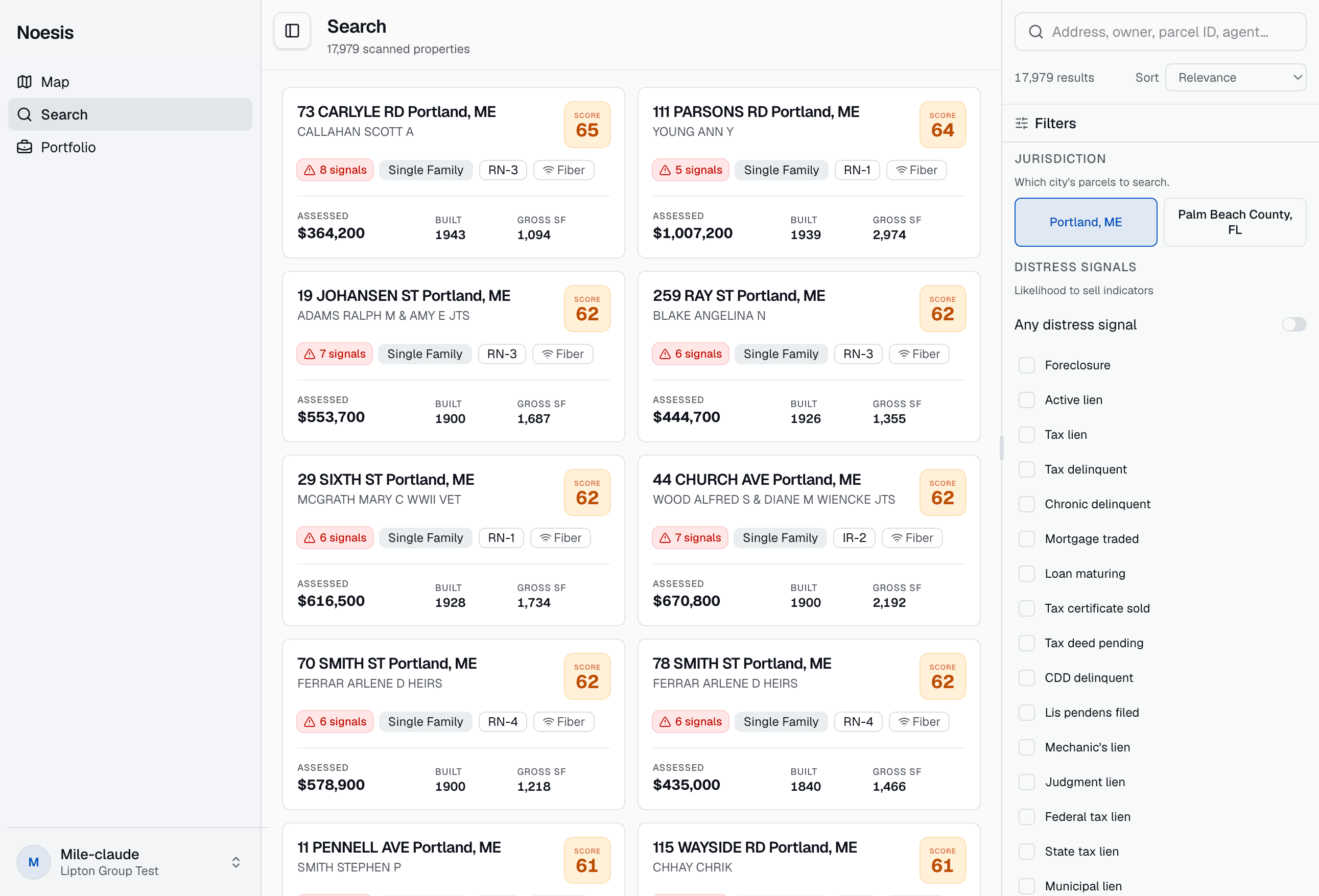Click the Fiber tag on 19 Johansen St card

click(562, 353)
